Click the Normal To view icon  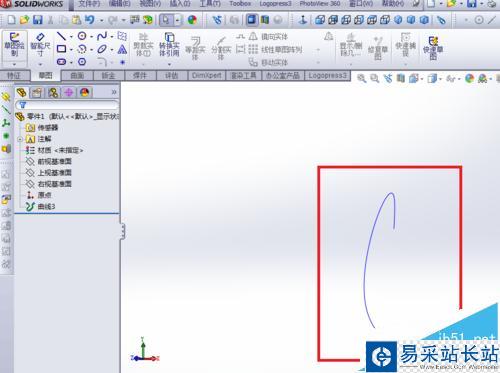tap(303, 20)
